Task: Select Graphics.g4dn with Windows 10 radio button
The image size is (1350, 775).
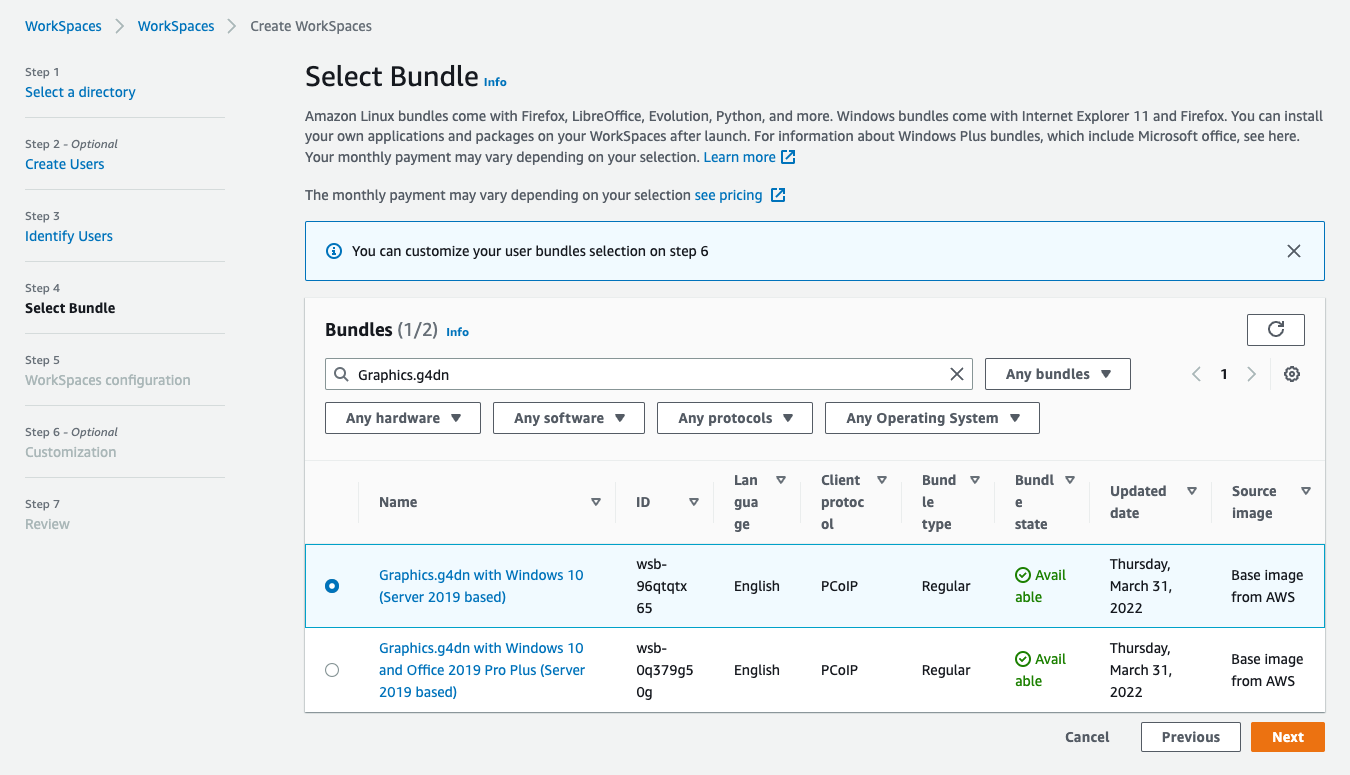Action: coord(332,586)
